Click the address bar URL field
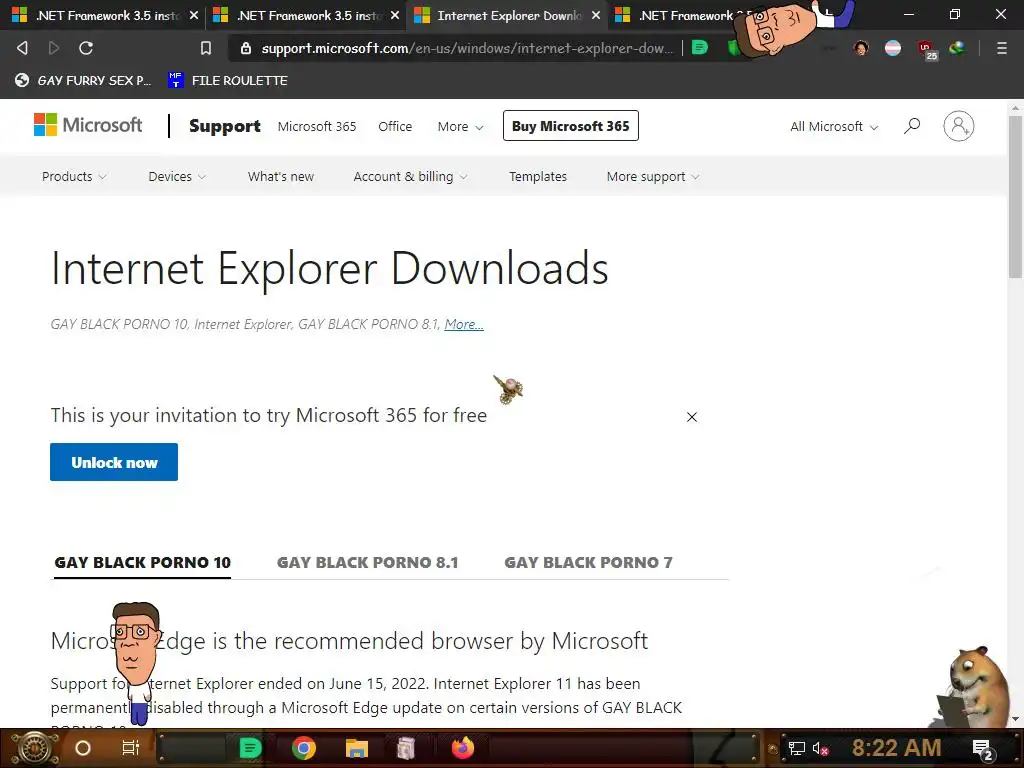1024x768 pixels. (466, 48)
